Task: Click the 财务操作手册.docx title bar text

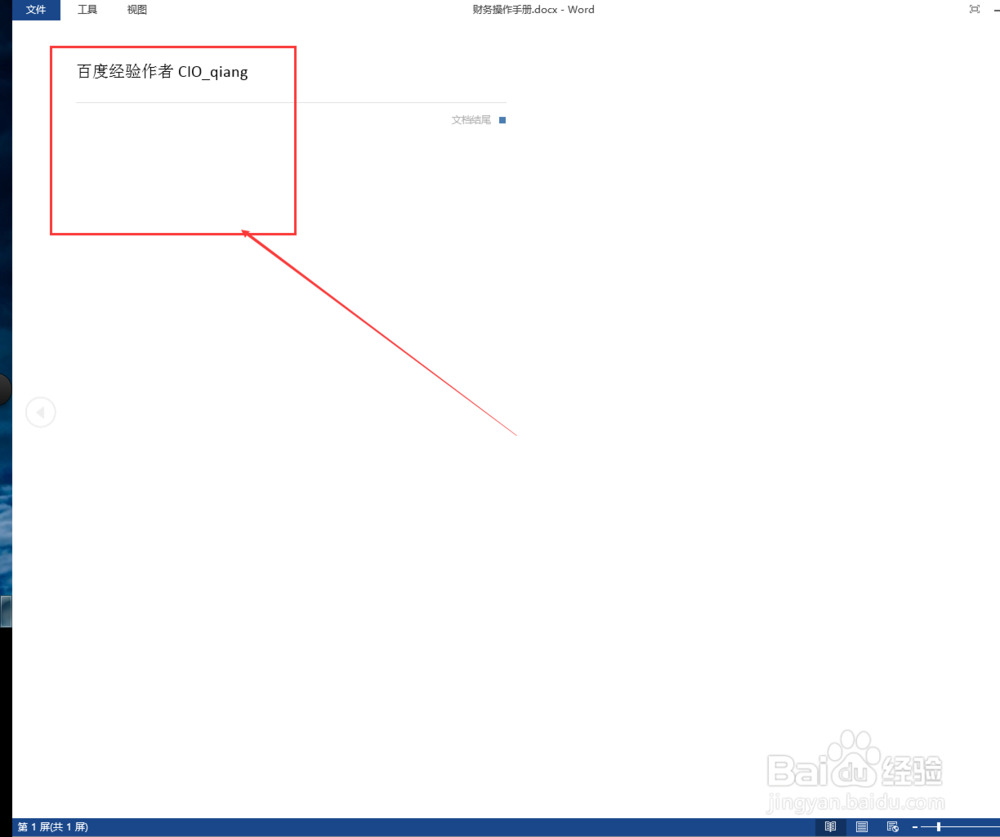Action: tap(534, 9)
